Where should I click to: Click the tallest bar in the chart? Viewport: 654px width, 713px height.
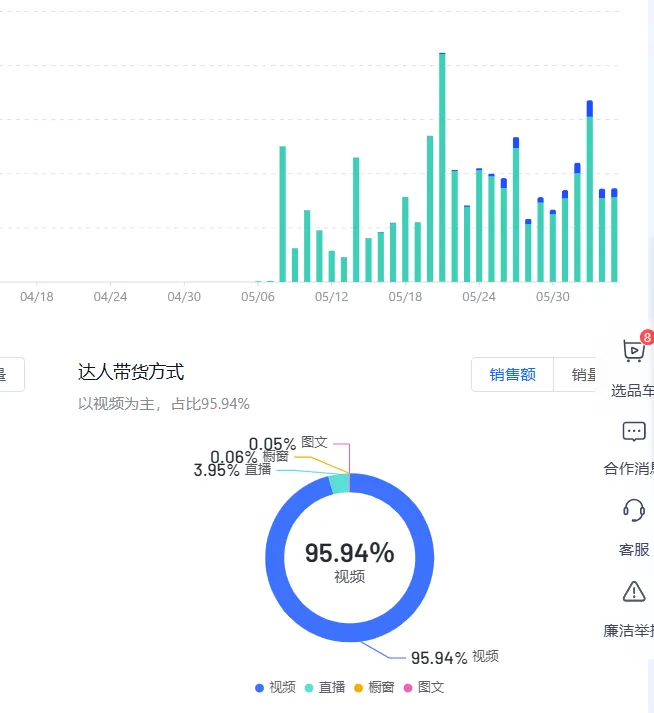click(x=442, y=167)
